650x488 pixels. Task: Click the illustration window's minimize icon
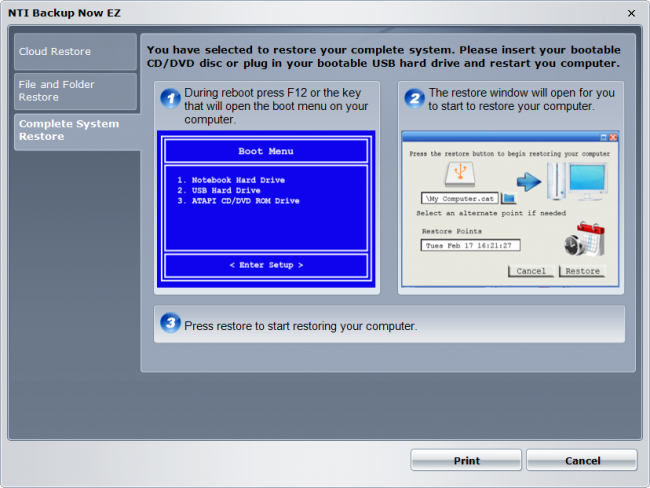click(604, 137)
